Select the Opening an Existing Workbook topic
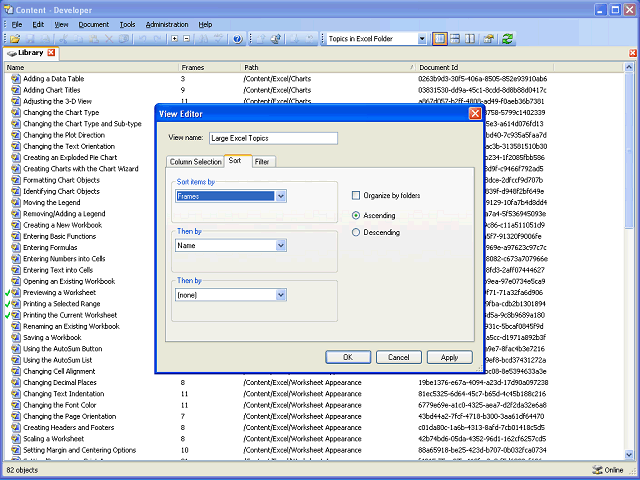Viewport: 640px width, 480px height. pyautogui.click(x=69, y=281)
